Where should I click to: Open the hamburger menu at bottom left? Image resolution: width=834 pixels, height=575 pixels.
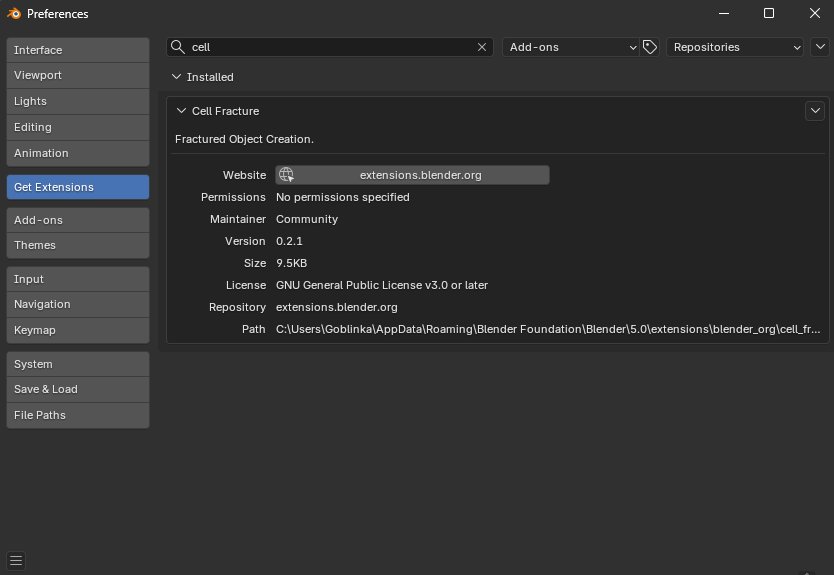point(16,561)
